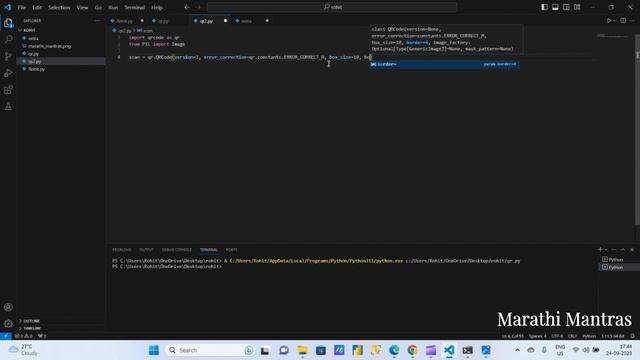The width and height of the screenshot is (640, 360).
Task: Open Explorer More Actions ellipsis
Action: coord(97,20)
